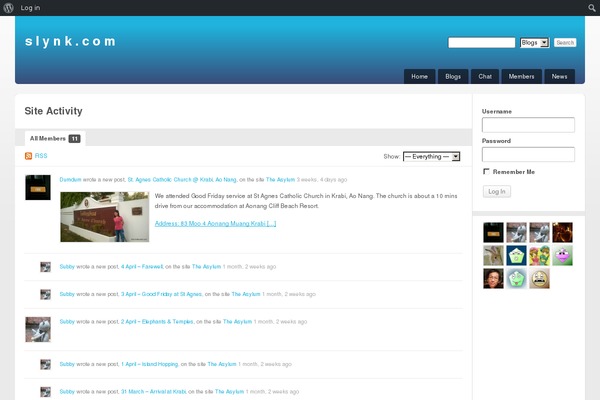Screen dimensions: 600x400
Task: Open The Asylum link in Farewell row
Action: [x=206, y=267]
